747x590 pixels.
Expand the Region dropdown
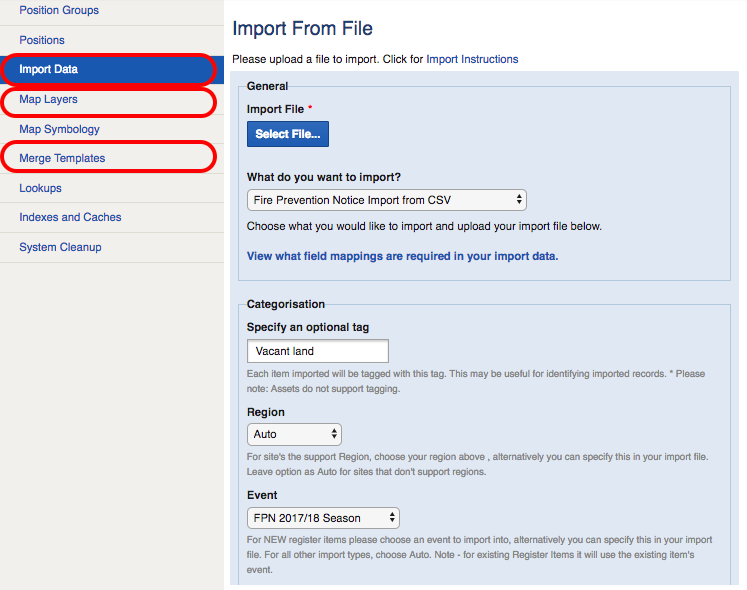pos(294,434)
